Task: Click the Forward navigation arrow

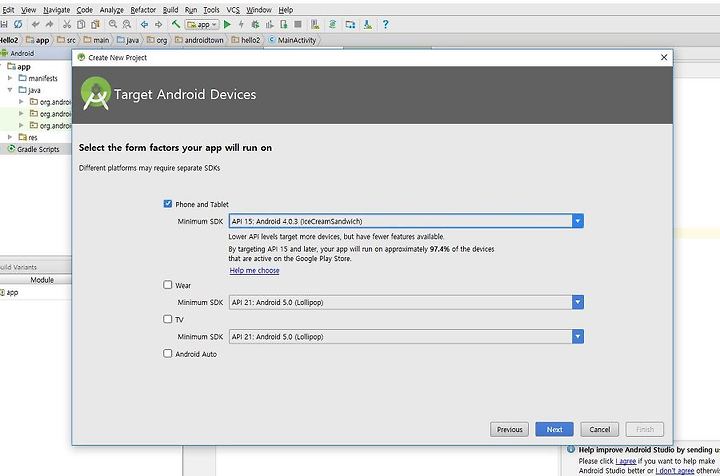Action: click(x=158, y=24)
